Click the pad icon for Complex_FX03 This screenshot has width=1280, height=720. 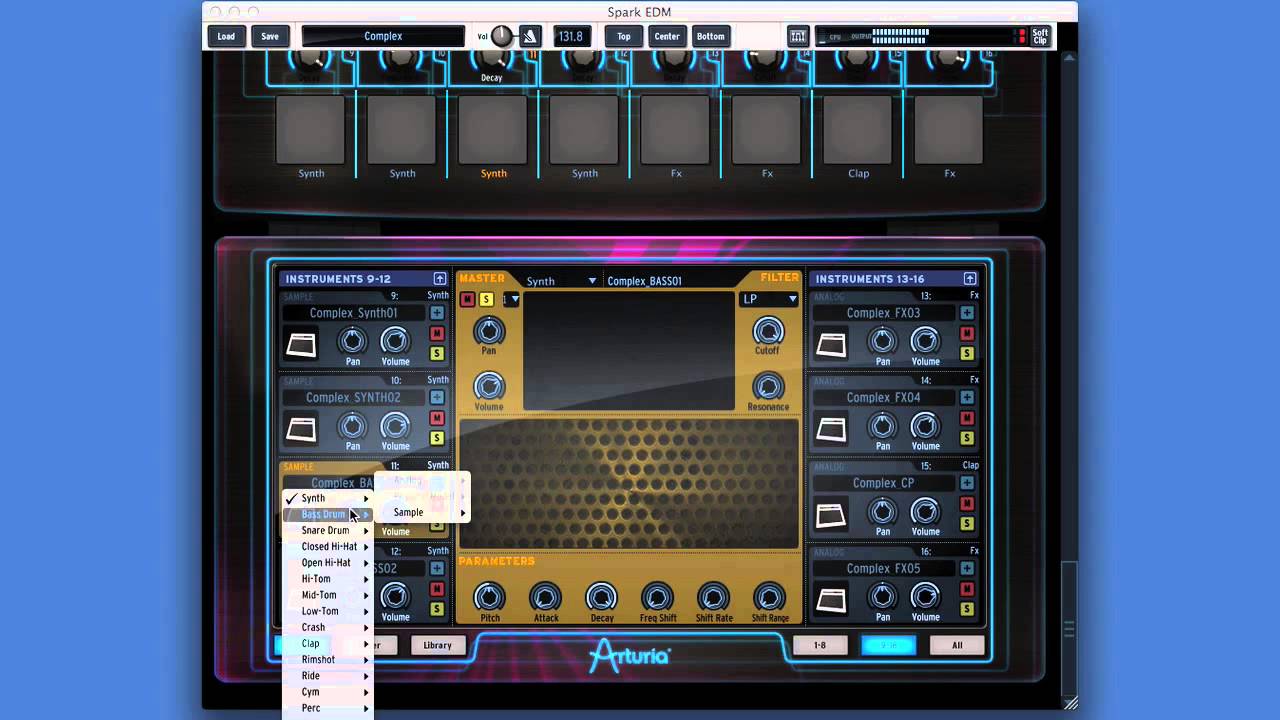coord(831,345)
